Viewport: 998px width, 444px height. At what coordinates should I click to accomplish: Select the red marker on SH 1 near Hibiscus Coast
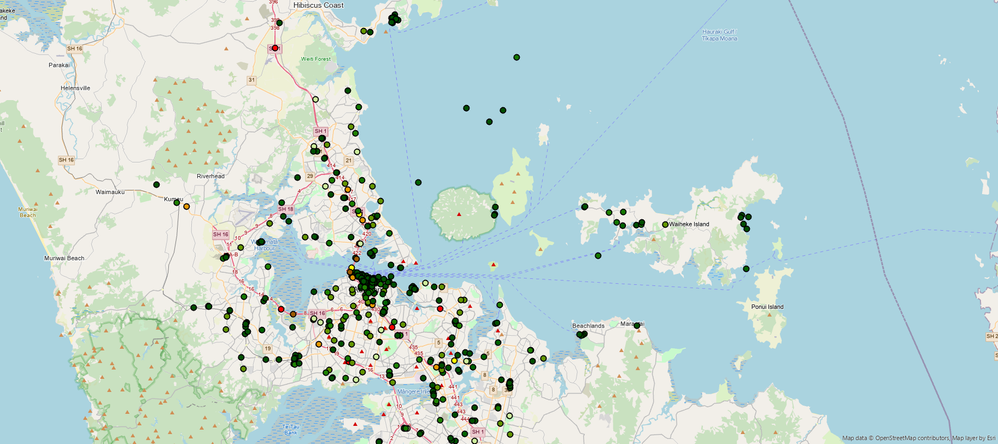point(275,48)
